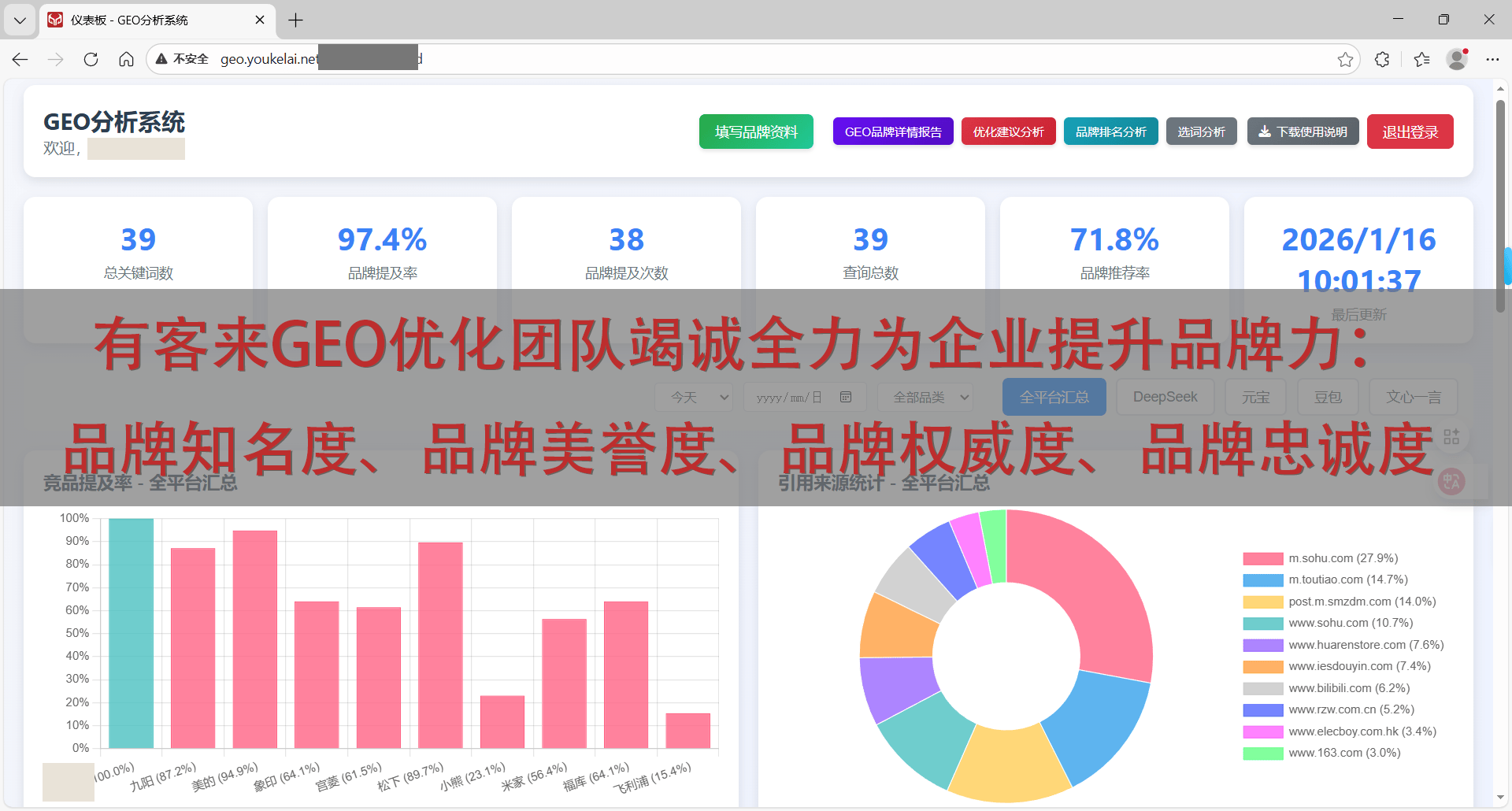The image size is (1512, 811).
Task: Open the browser extensions puzzle icon
Action: pyautogui.click(x=1382, y=59)
